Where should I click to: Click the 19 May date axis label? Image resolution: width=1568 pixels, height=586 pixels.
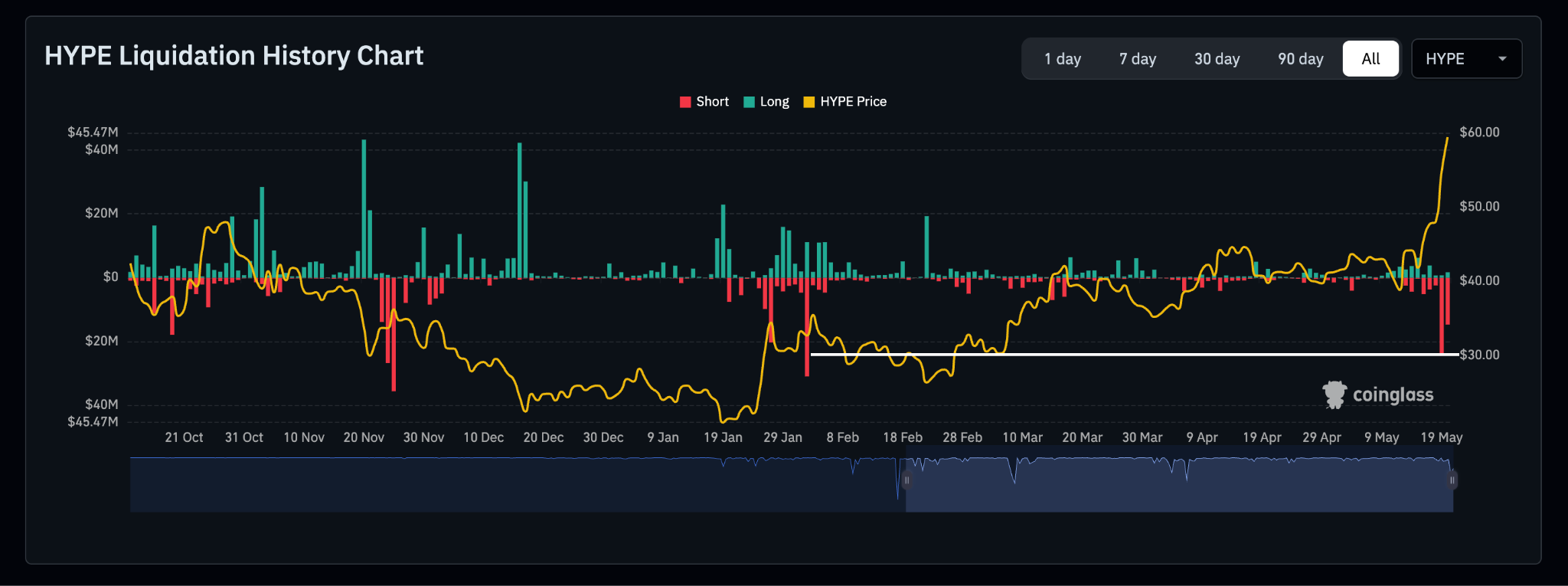[1442, 437]
